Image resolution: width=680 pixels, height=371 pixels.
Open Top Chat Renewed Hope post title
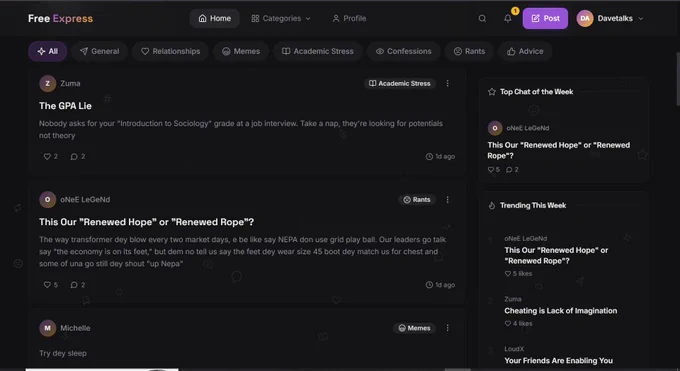click(x=559, y=150)
